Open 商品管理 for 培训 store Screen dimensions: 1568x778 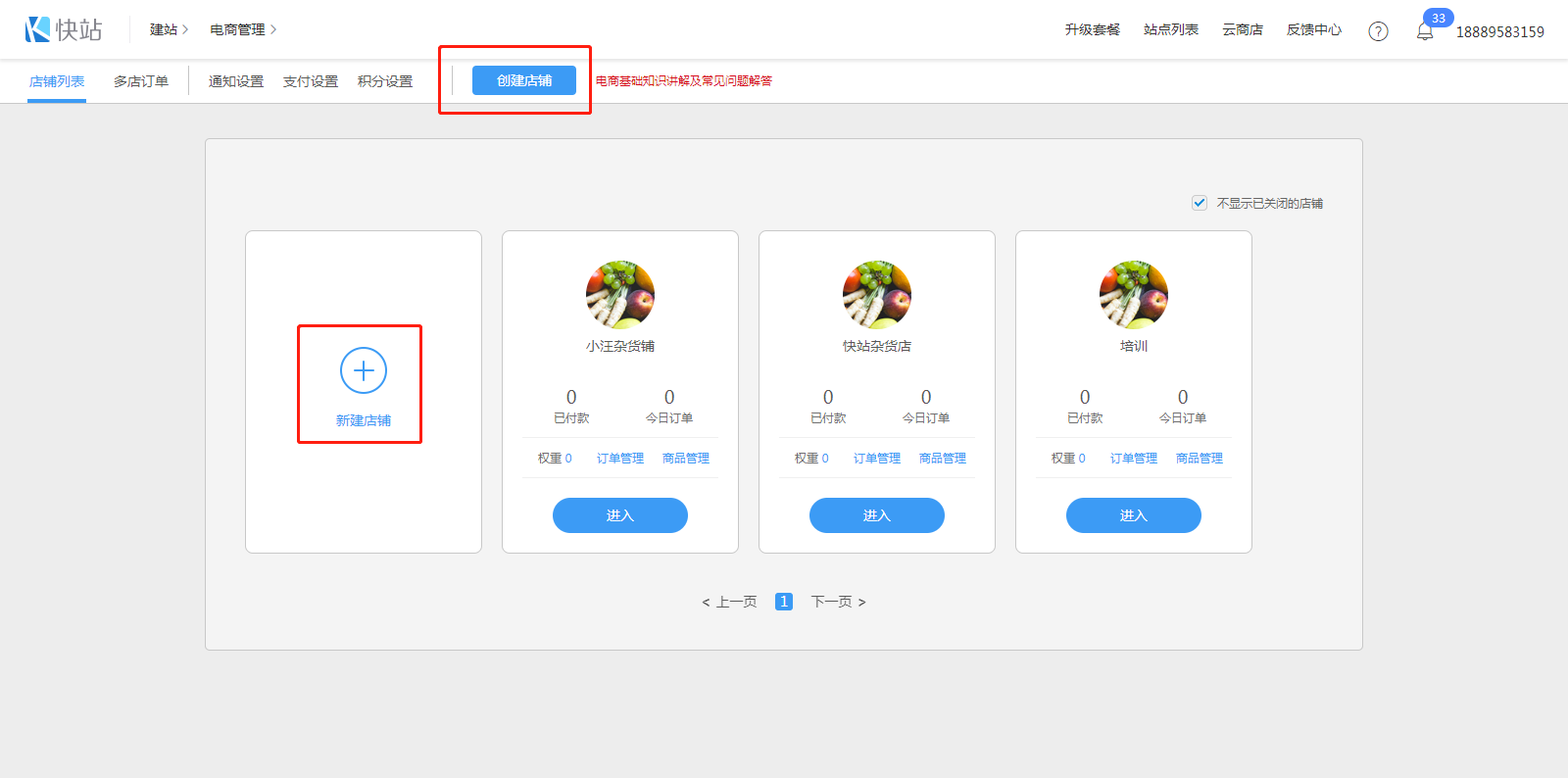click(1200, 458)
